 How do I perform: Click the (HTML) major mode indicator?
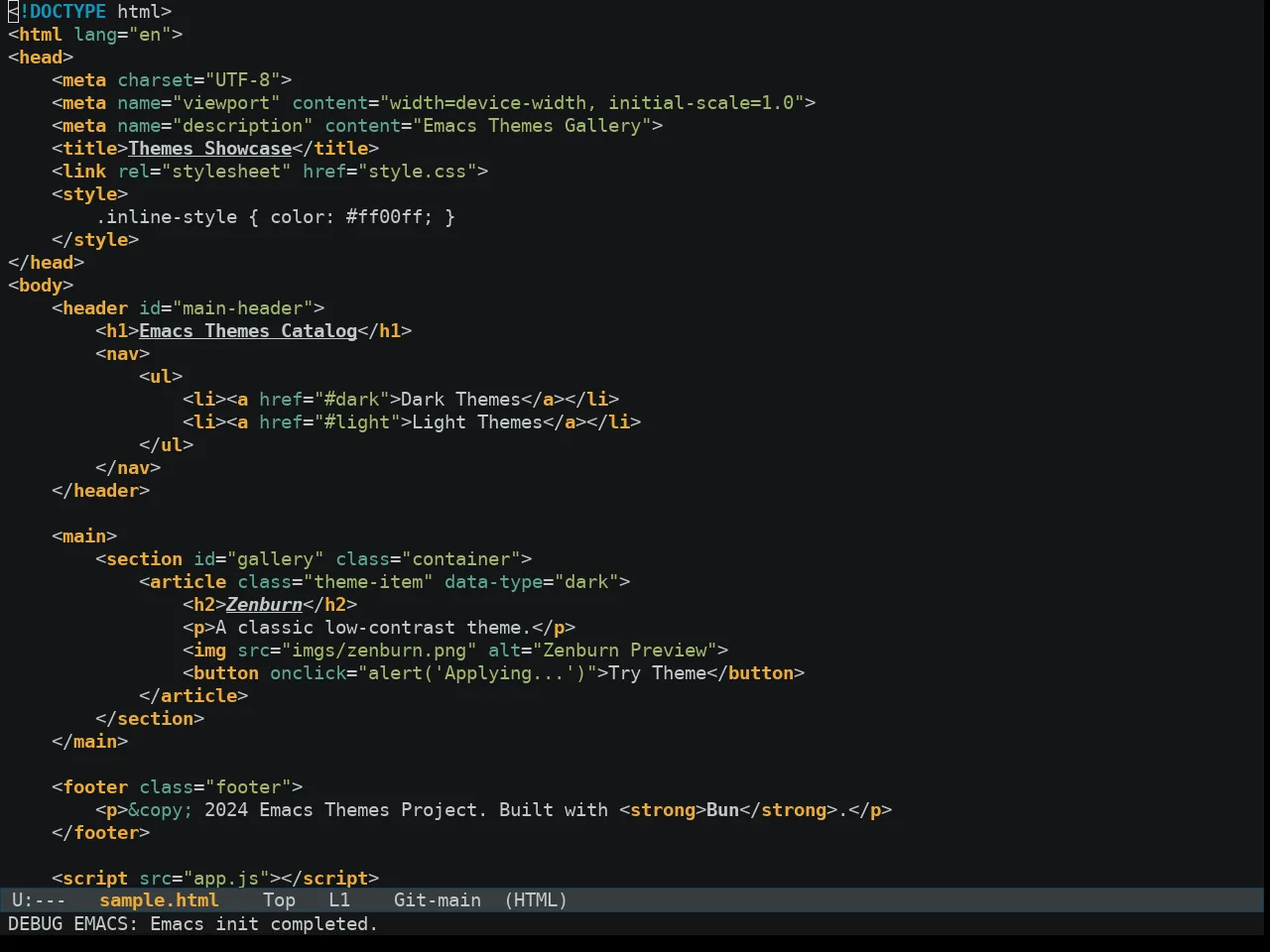(536, 900)
